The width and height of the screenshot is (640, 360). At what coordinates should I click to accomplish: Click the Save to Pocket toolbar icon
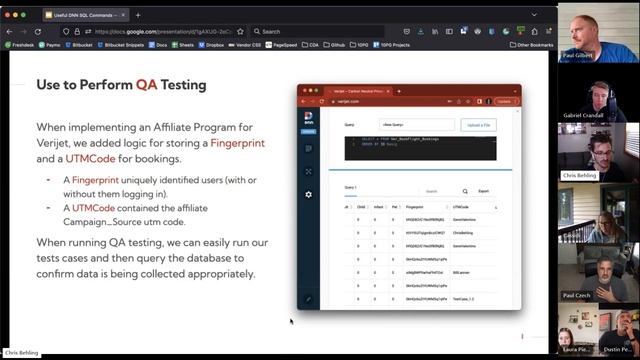click(x=407, y=31)
